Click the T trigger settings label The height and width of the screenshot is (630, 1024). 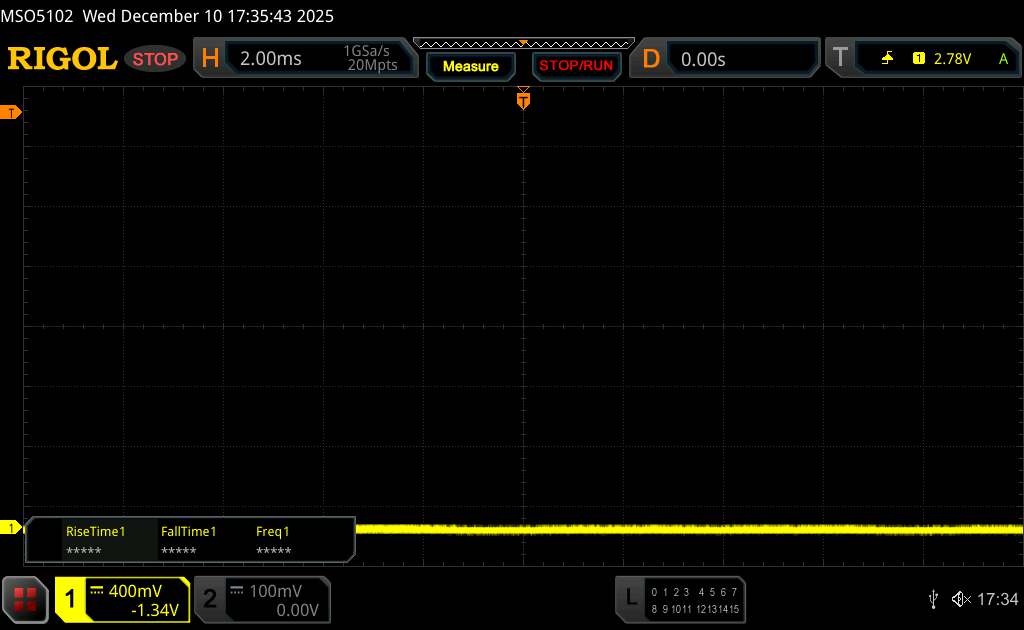pos(840,59)
